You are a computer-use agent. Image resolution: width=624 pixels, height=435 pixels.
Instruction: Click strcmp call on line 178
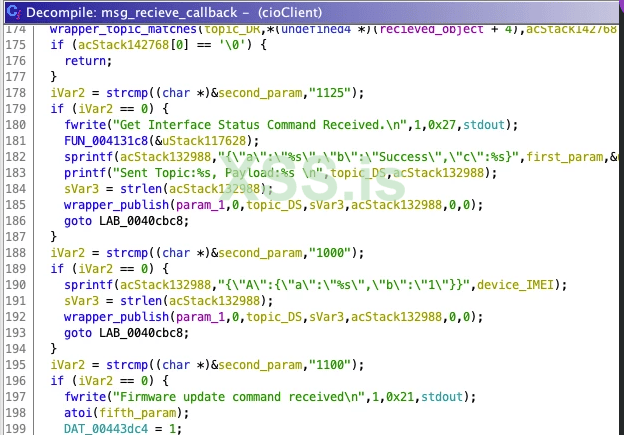tap(127, 93)
